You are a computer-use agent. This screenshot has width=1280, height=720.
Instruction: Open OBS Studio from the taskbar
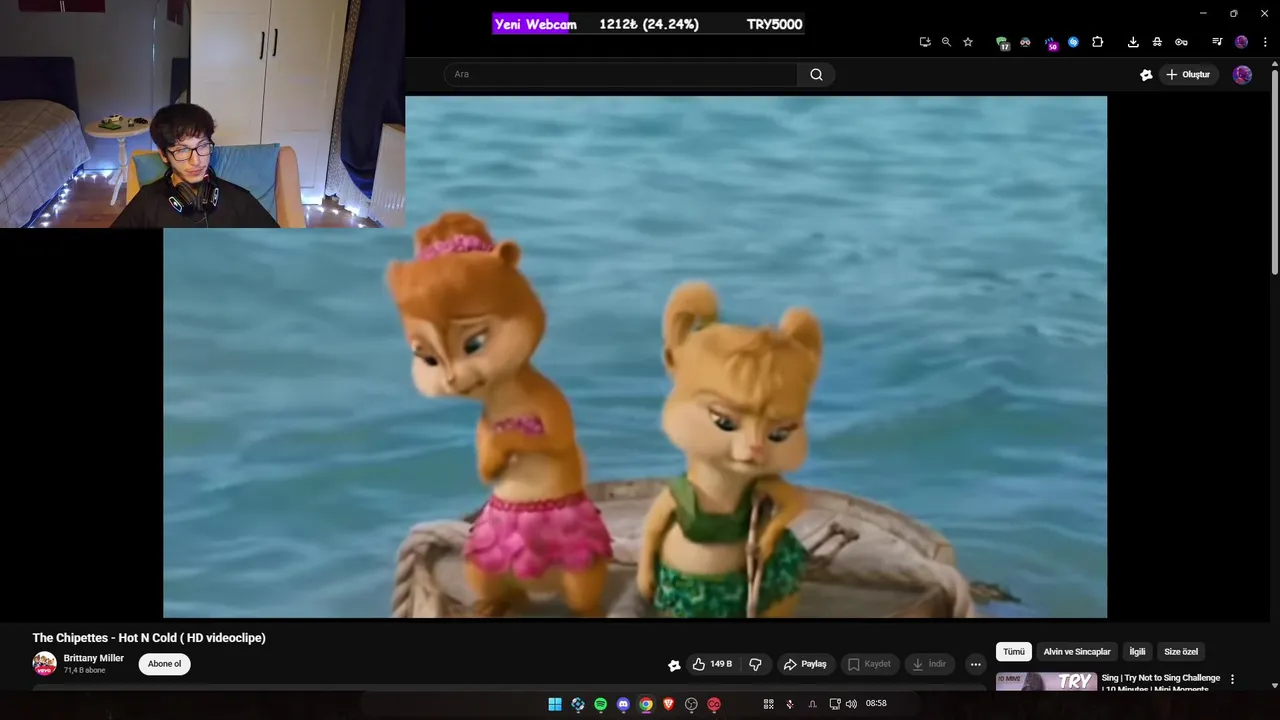(x=691, y=704)
